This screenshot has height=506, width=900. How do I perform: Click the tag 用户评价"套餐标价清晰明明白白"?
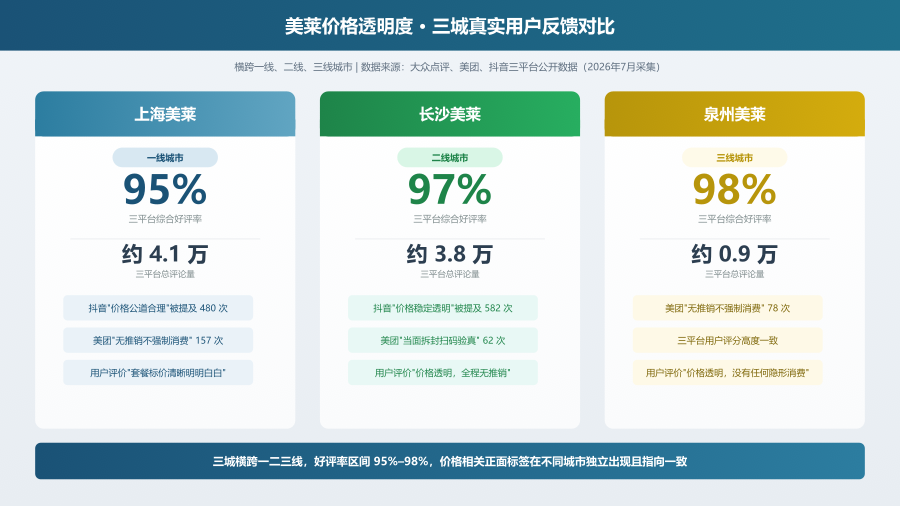158,373
